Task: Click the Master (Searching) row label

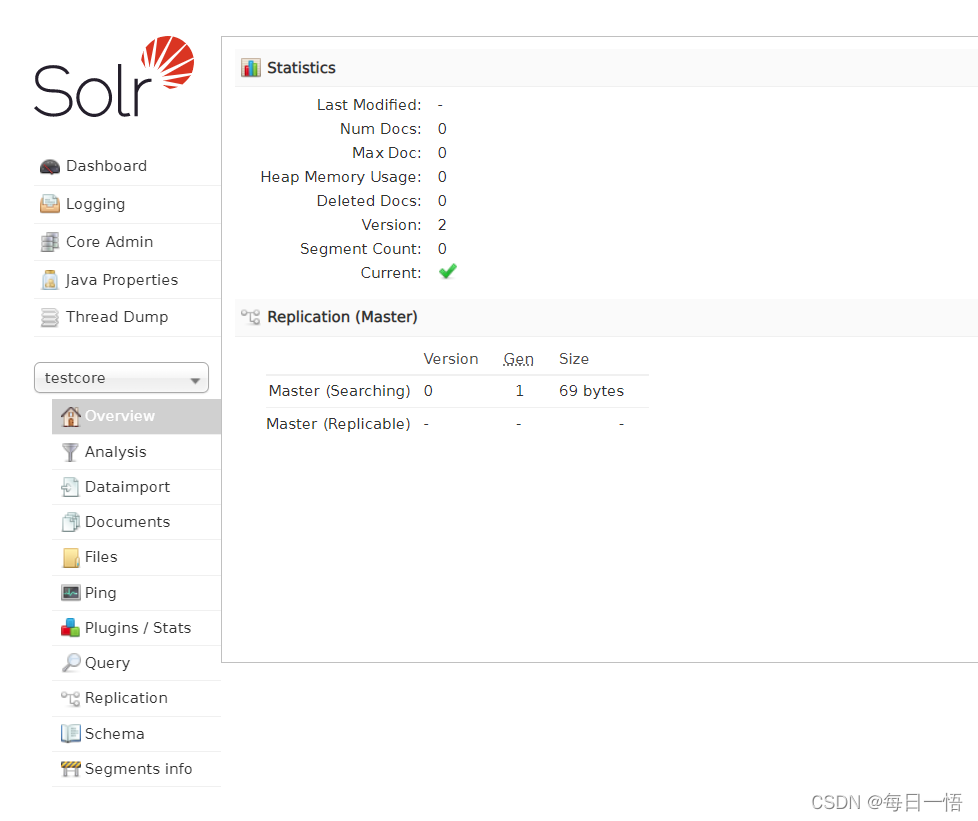Action: 339,391
